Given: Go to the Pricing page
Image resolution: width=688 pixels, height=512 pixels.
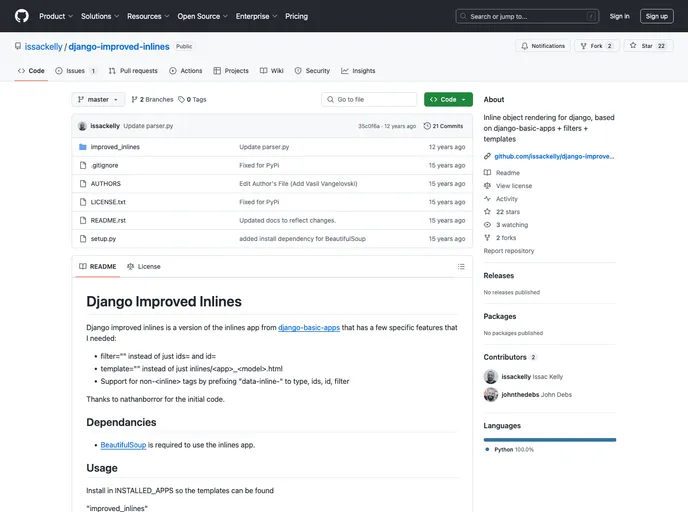Looking at the screenshot, I should 297,16.
